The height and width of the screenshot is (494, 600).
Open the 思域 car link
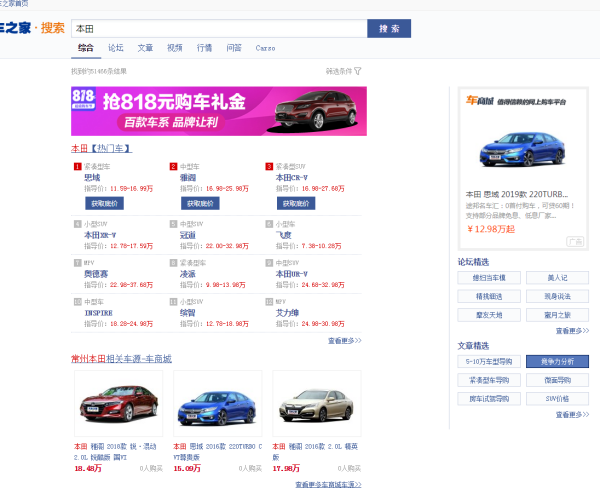coord(92,178)
